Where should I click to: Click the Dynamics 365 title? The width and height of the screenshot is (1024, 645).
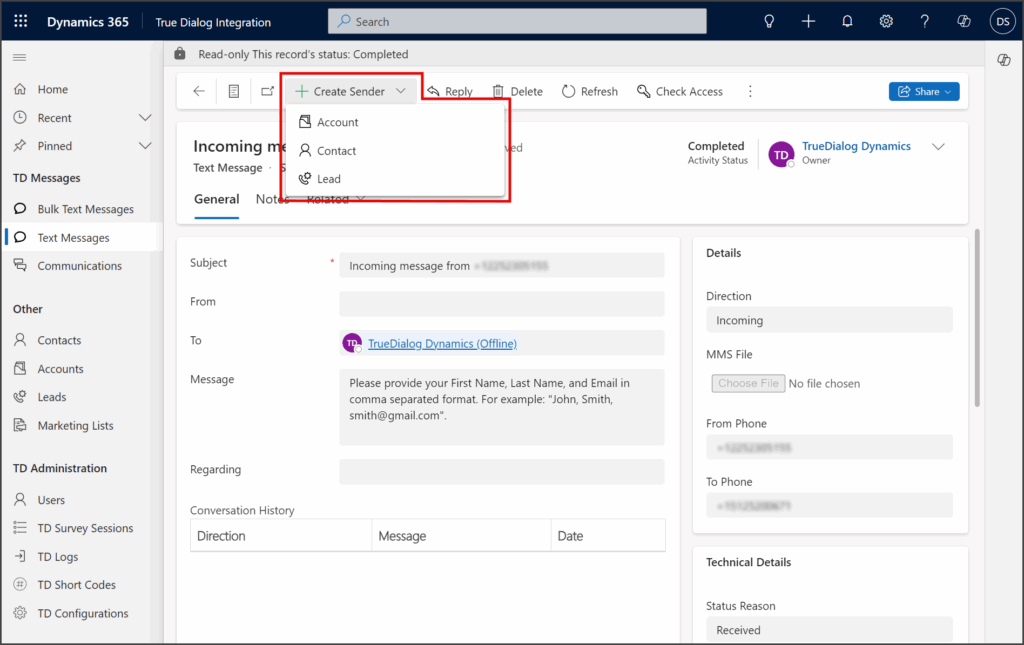click(x=88, y=22)
